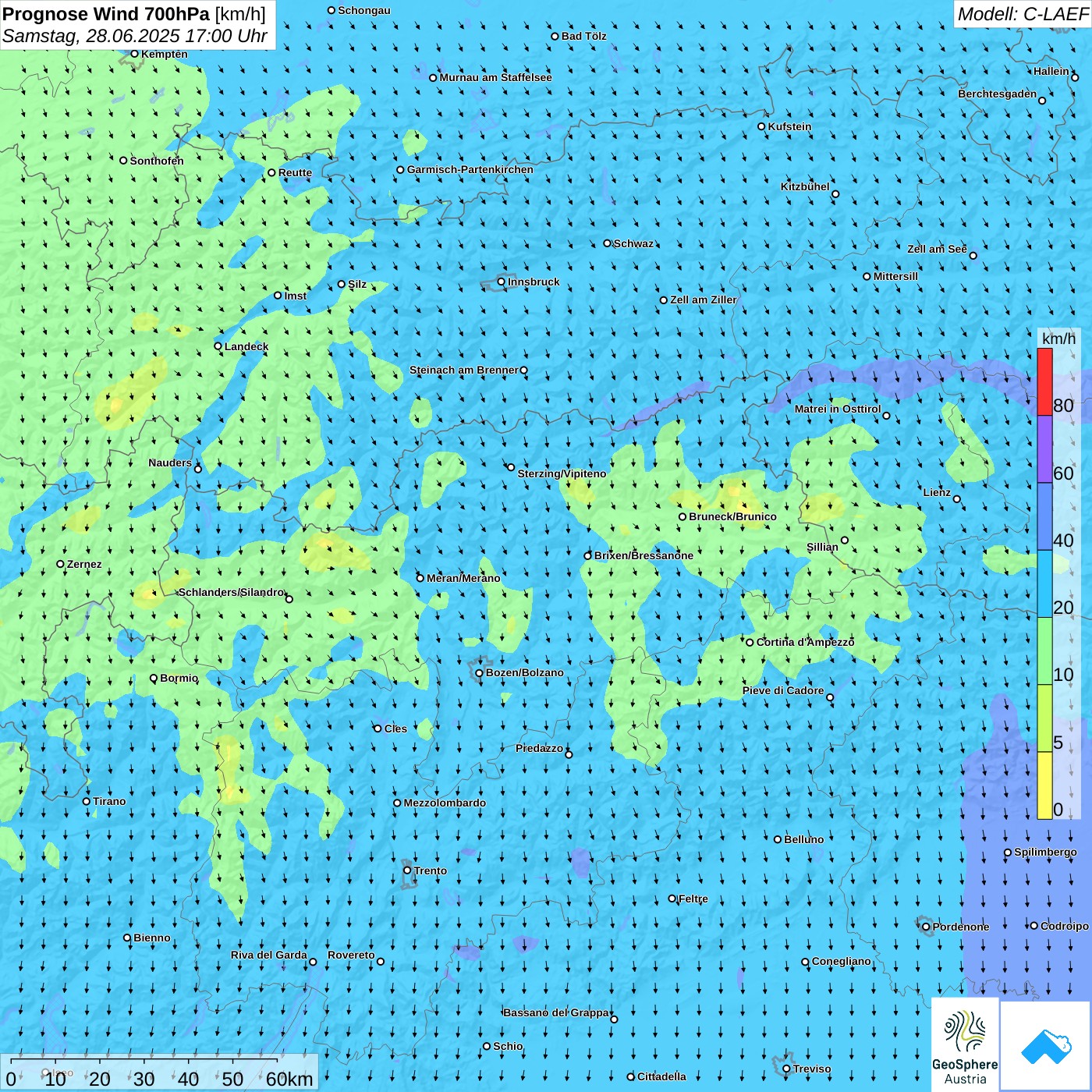
Task: Click the 'Matrei in Osttirol' label
Action: 838,409
